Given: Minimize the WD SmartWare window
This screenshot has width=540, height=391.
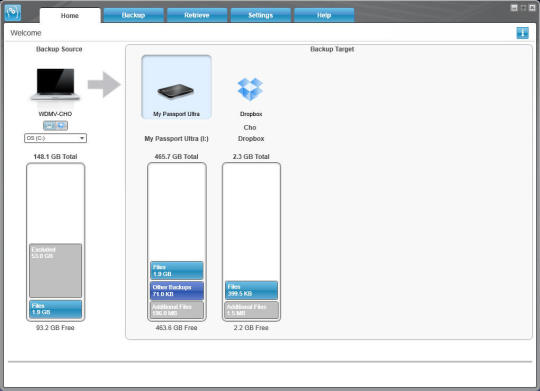Looking at the screenshot, I should point(514,8).
